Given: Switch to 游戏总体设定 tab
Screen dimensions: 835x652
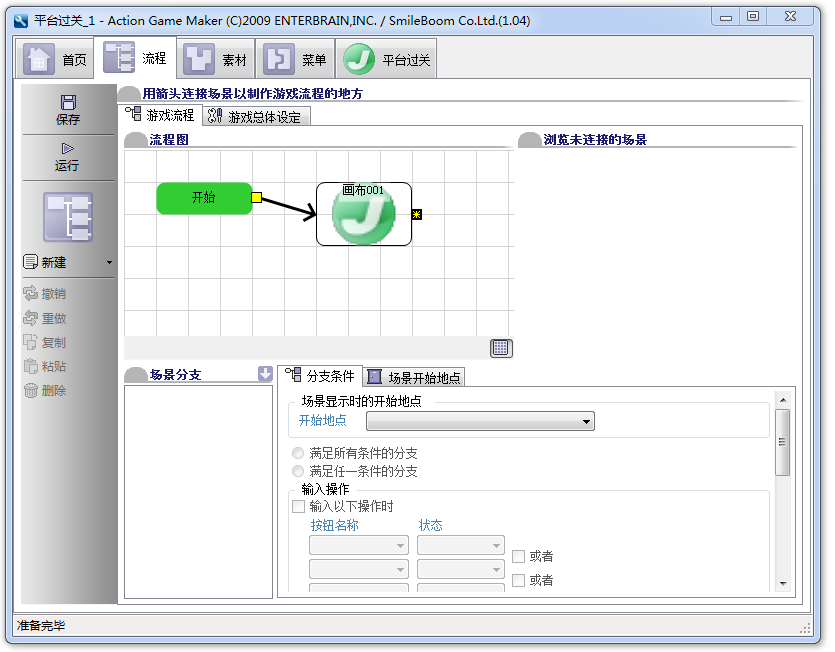Looking at the screenshot, I should (x=257, y=116).
